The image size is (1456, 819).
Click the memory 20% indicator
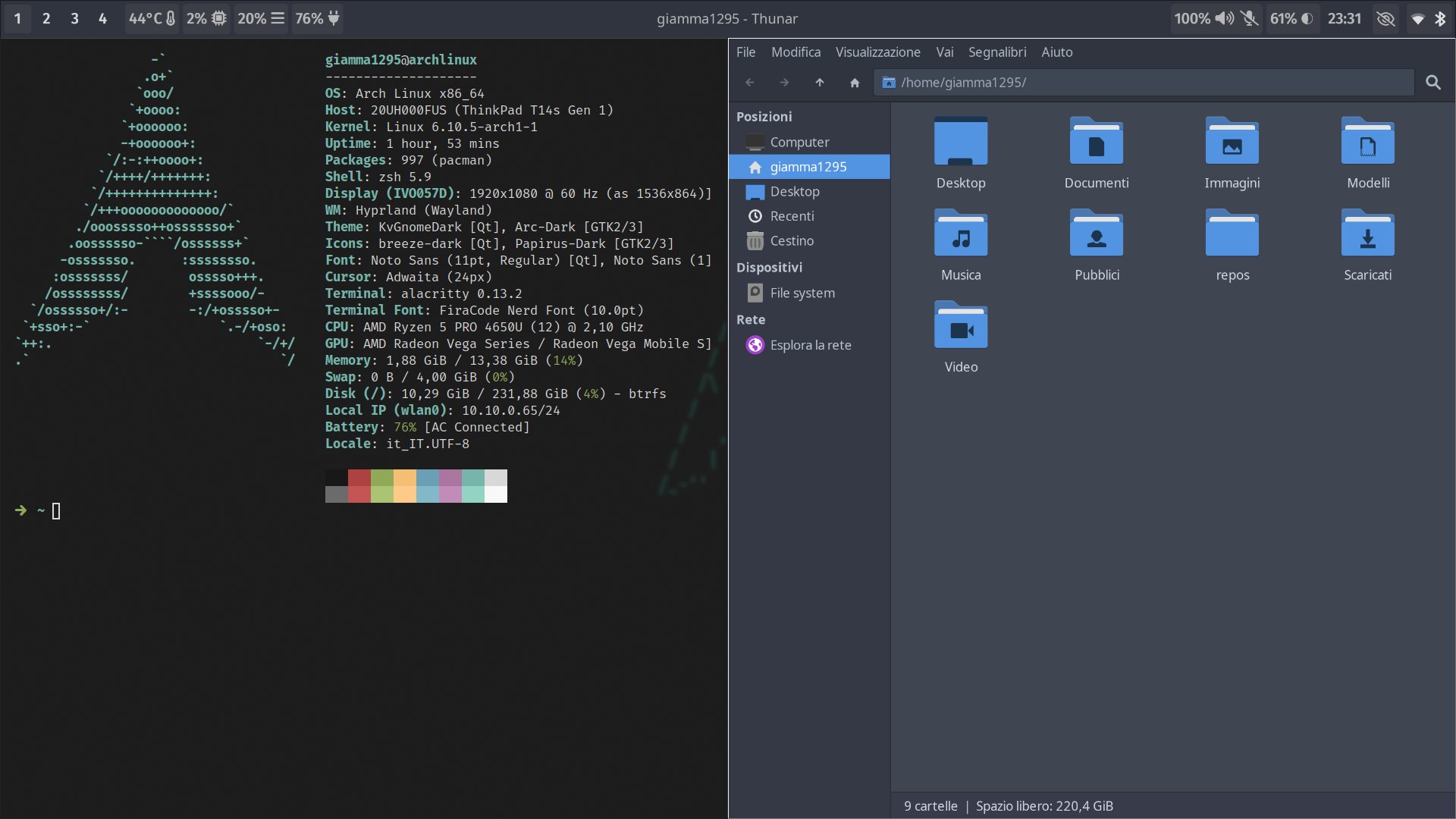click(x=261, y=18)
